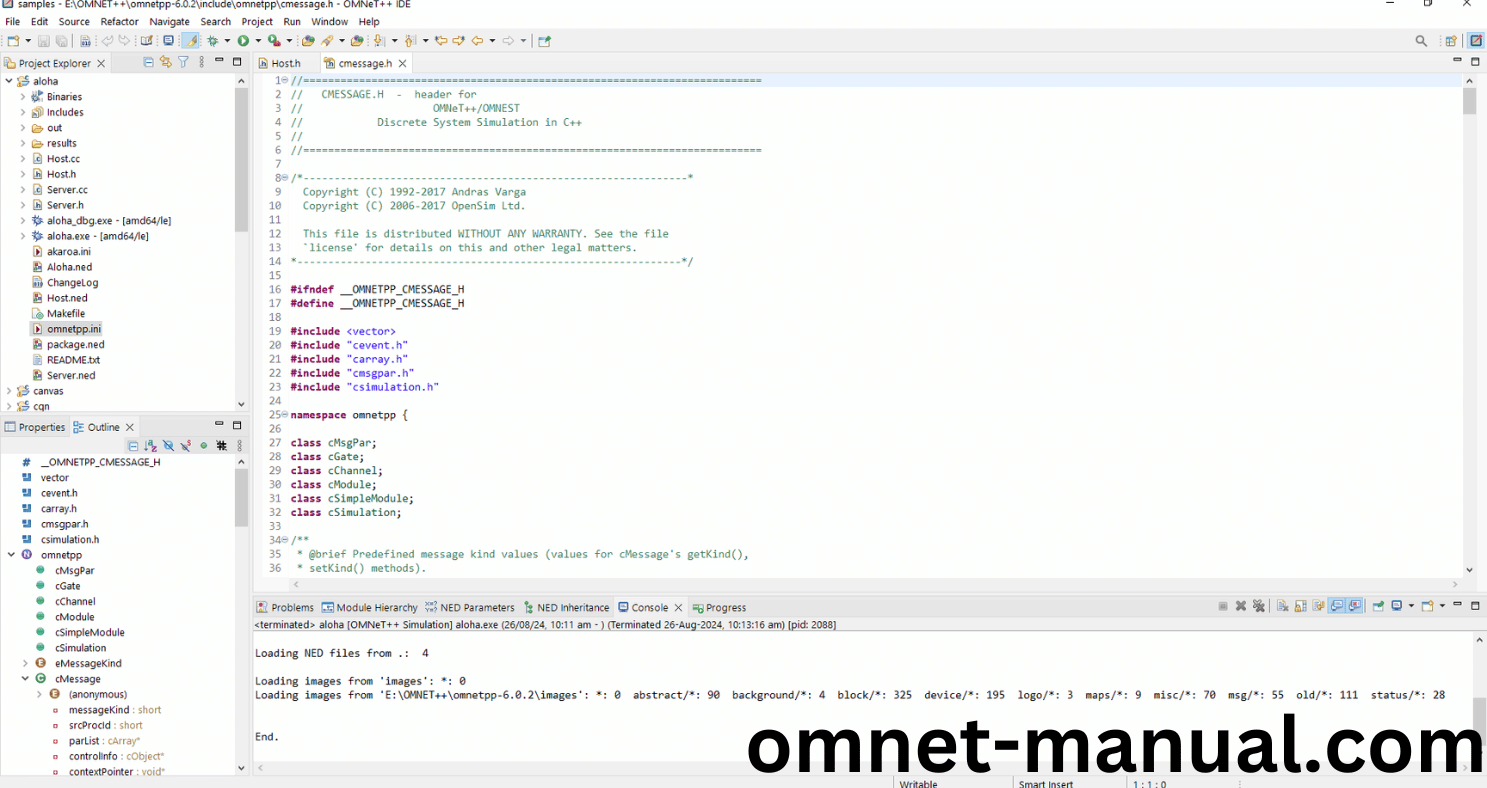
Task: Close the cmessage.h editor tab
Action: 402,63
